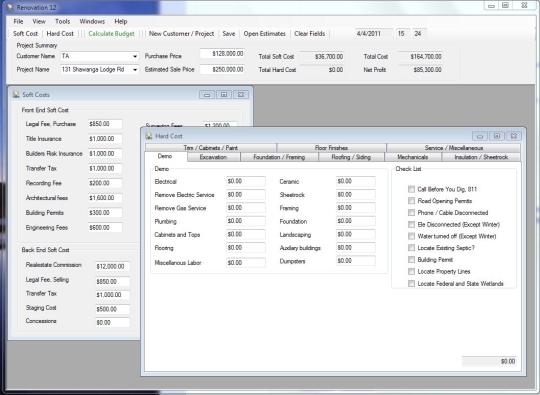Click the Cabinets and Tops field
540x395 pixels.
(x=246, y=234)
